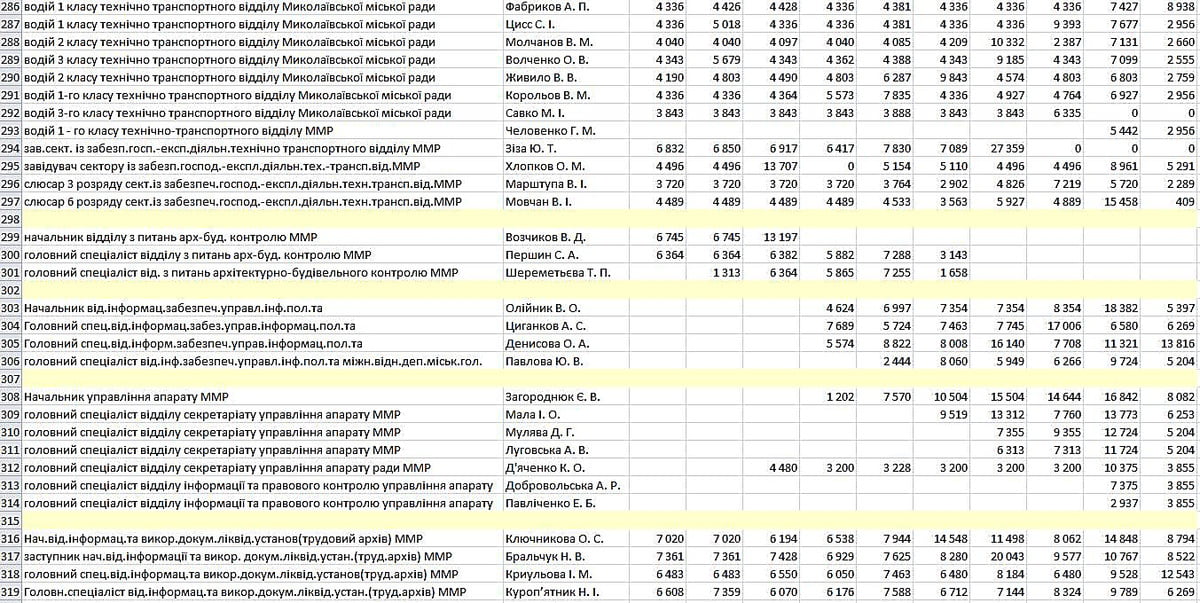Click row number 307 header
1200x603 pixels.
click(x=11, y=380)
